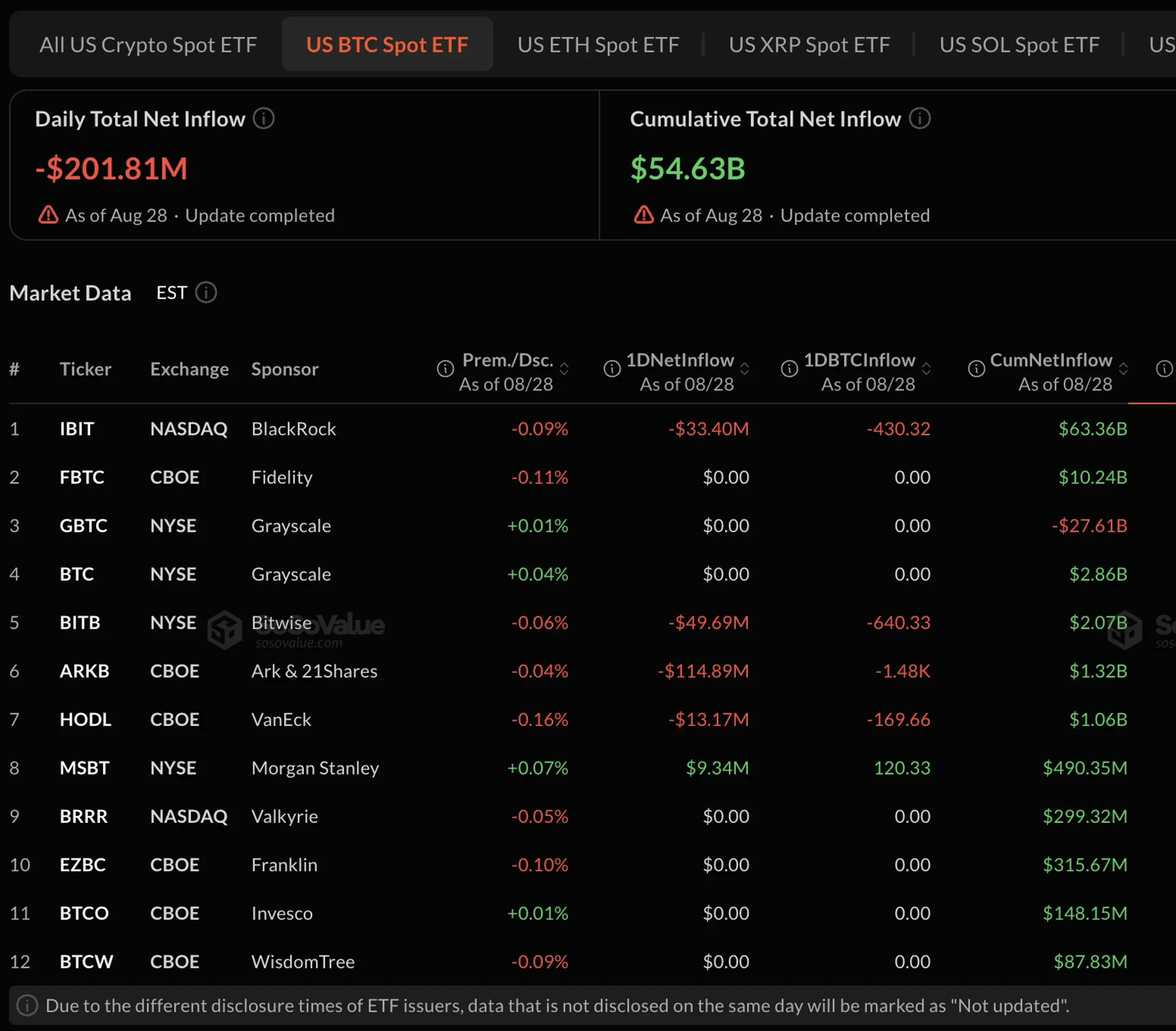Screen dimensions: 1176x1031
Task: Click info icon next to Prem./Dsc. column
Action: (445, 369)
